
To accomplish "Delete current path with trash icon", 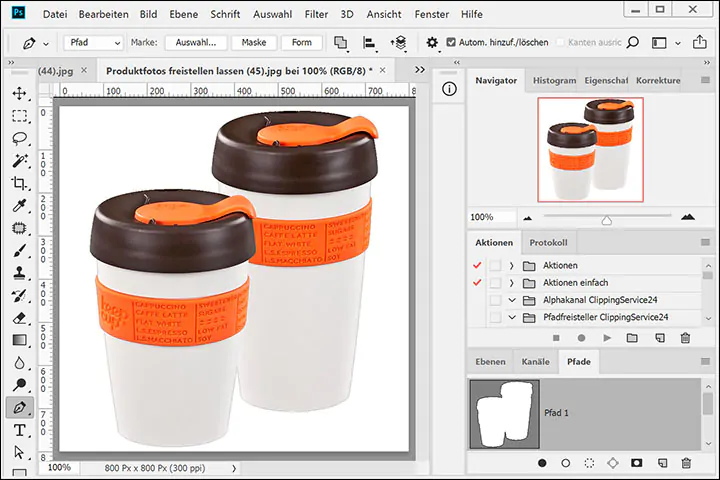I will pos(686,463).
